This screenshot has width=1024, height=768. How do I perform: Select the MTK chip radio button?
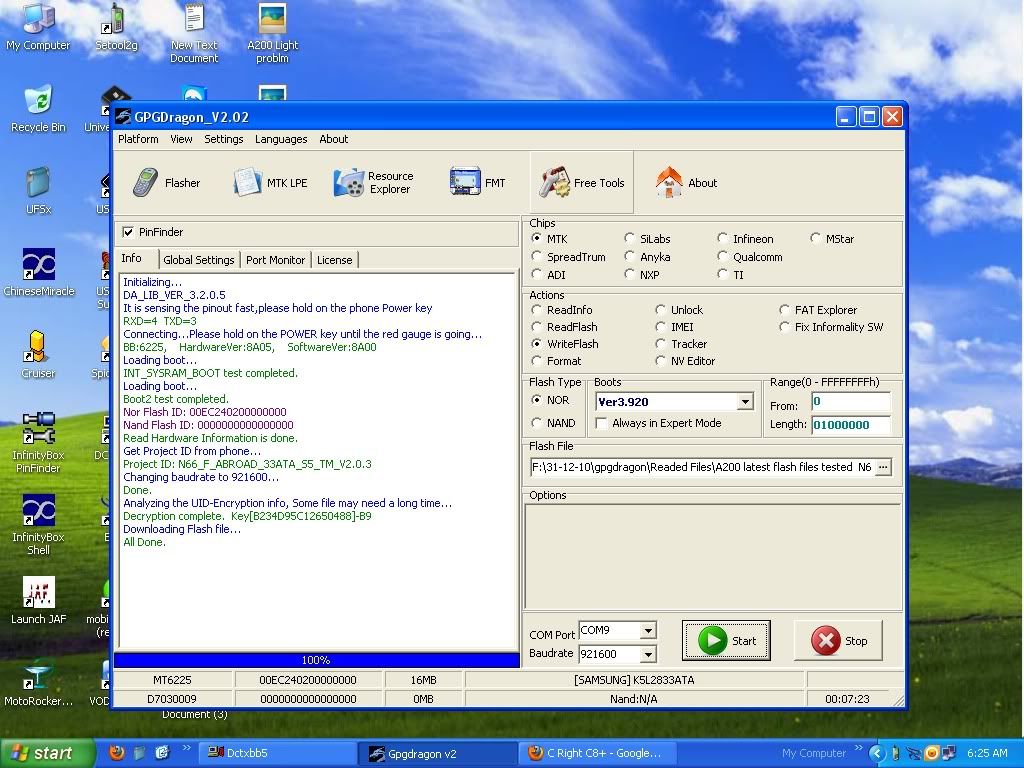(537, 238)
